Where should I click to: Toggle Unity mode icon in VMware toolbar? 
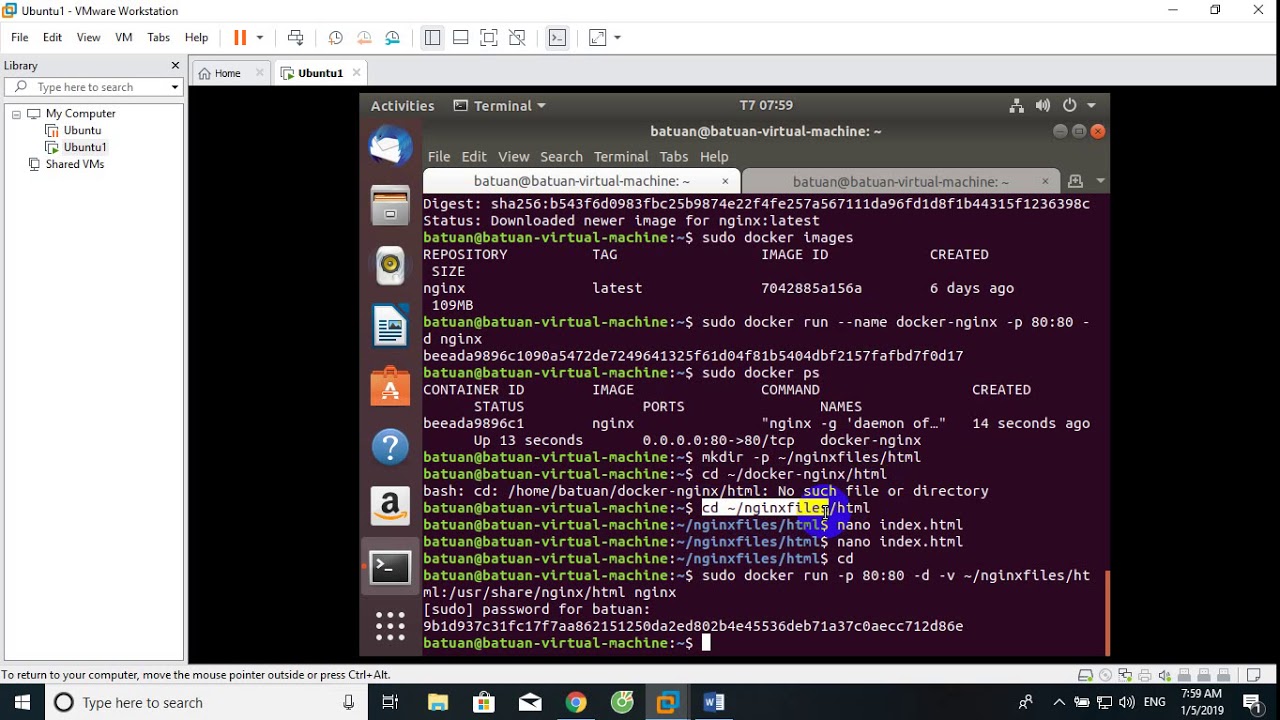tap(517, 38)
